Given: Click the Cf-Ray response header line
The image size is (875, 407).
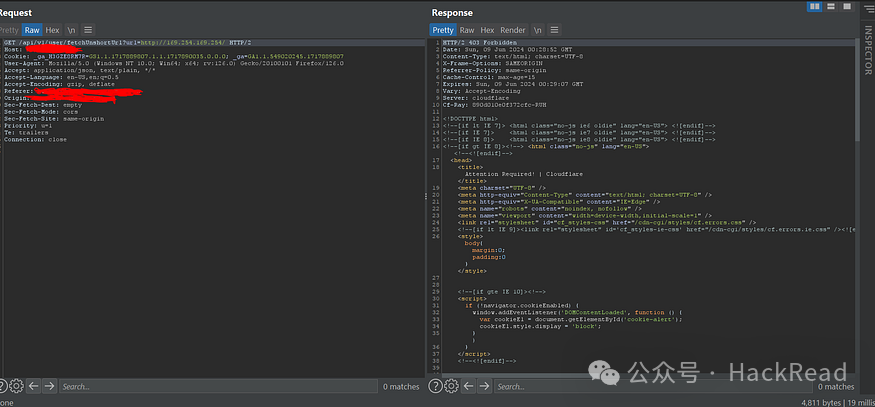Looking at the screenshot, I should [x=494, y=105].
